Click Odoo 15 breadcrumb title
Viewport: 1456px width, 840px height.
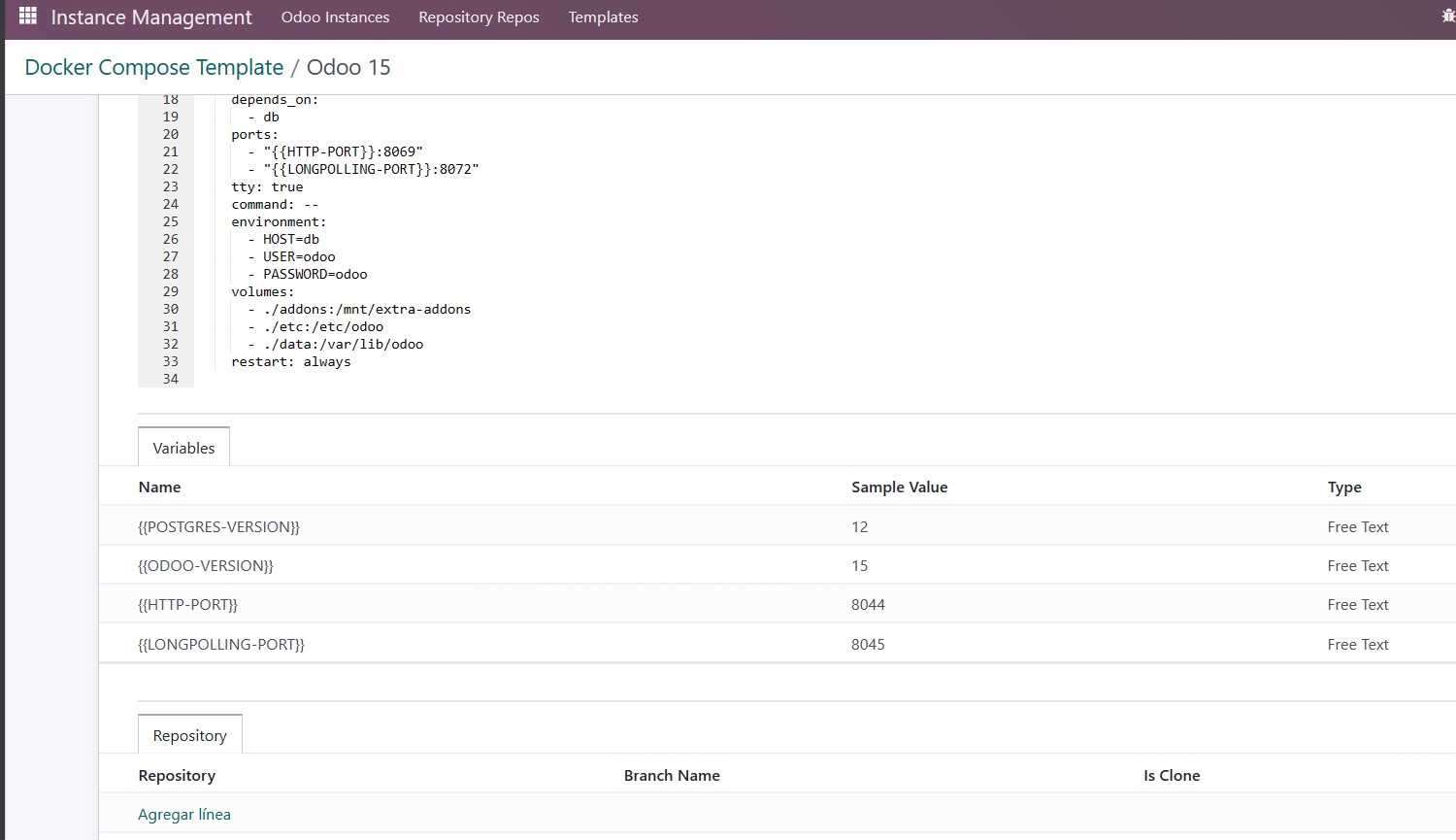[348, 67]
